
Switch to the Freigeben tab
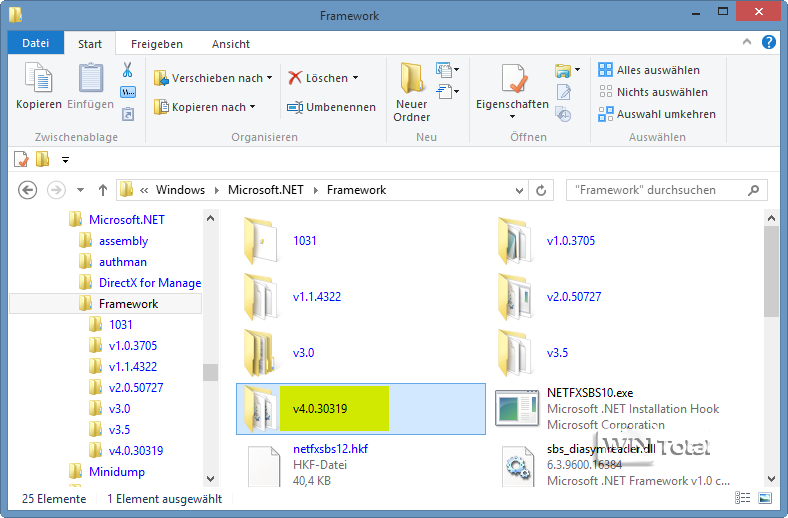[157, 44]
